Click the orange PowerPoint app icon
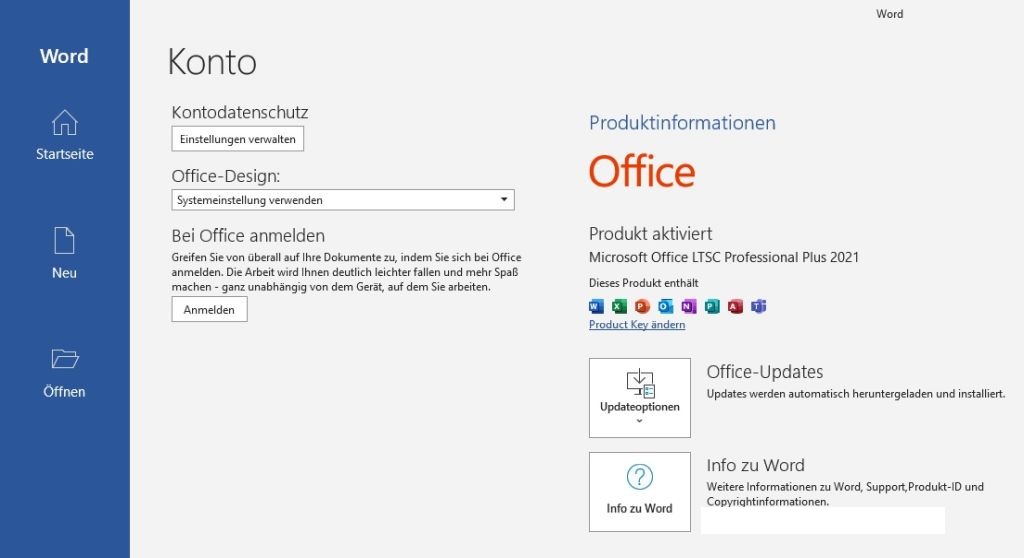 [x=643, y=306]
